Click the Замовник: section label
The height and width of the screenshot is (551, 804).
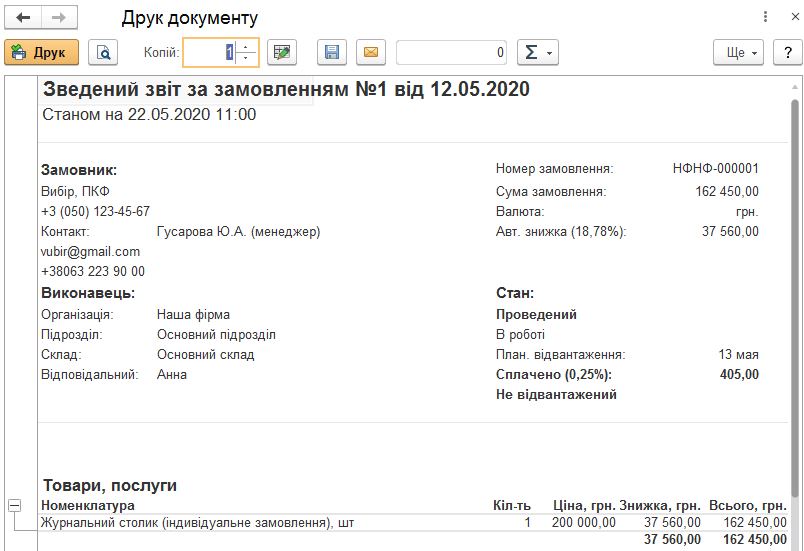(79, 170)
